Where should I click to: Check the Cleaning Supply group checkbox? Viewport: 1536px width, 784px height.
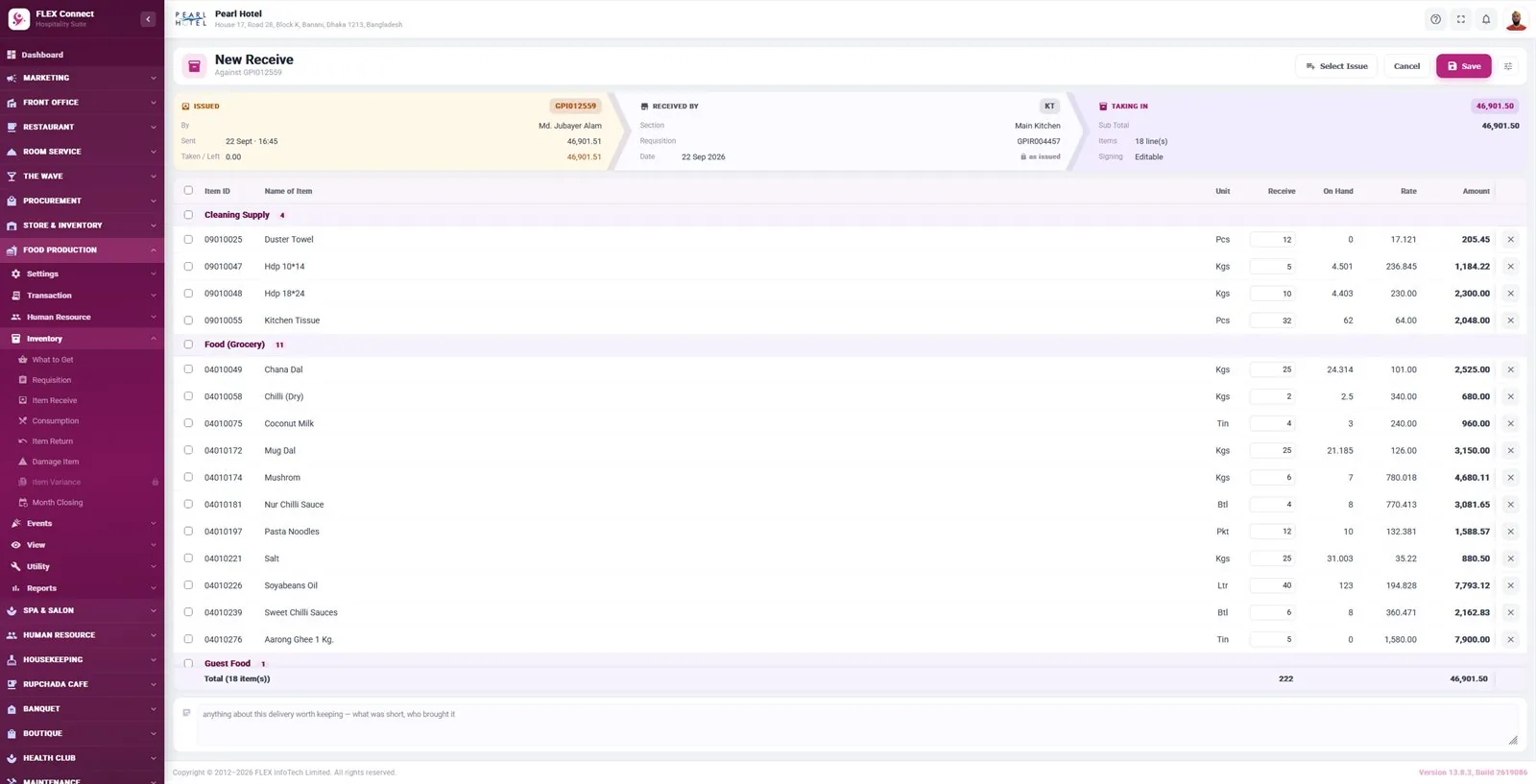(188, 215)
